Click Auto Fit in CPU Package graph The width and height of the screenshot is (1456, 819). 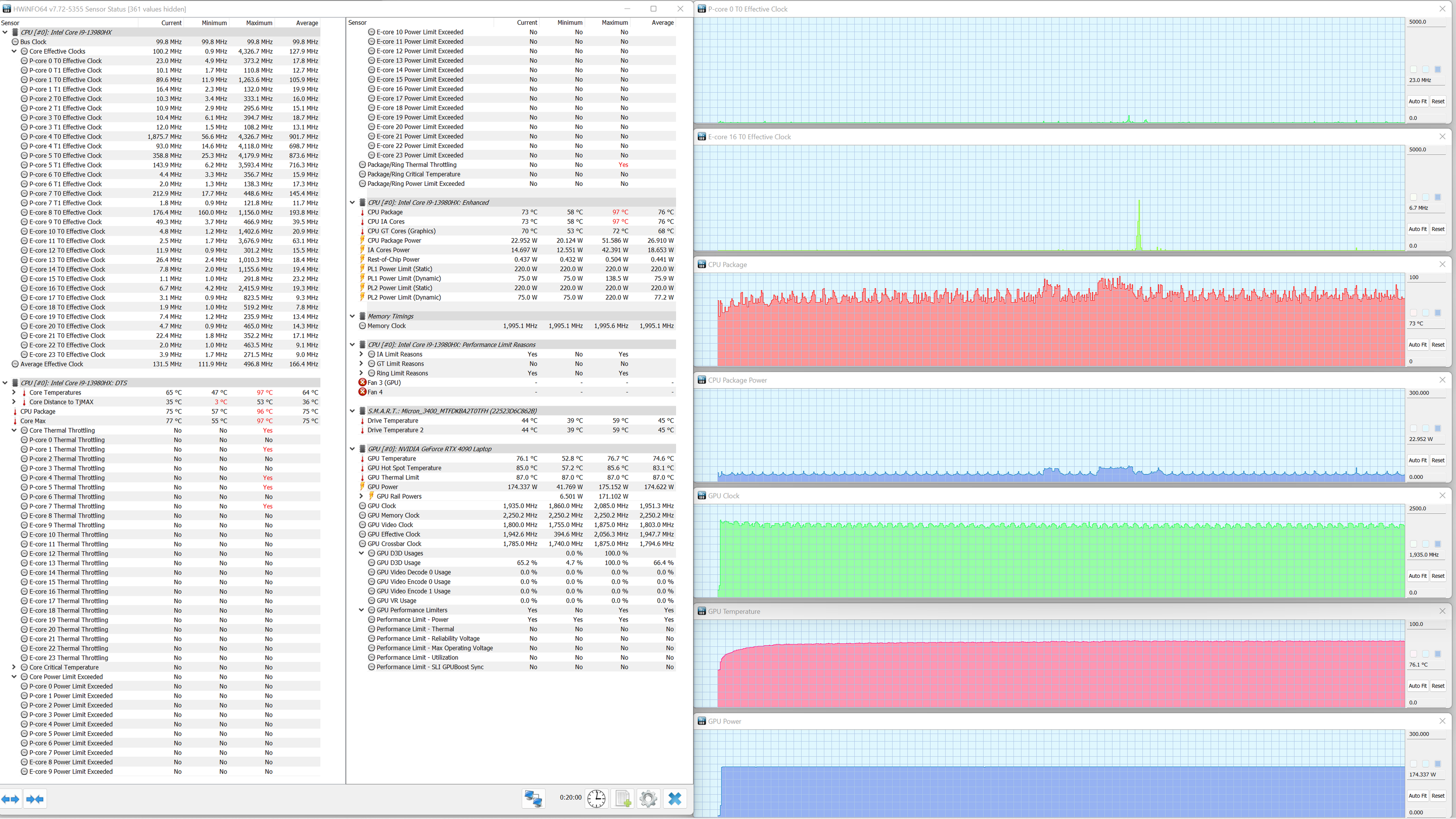pyautogui.click(x=1418, y=345)
